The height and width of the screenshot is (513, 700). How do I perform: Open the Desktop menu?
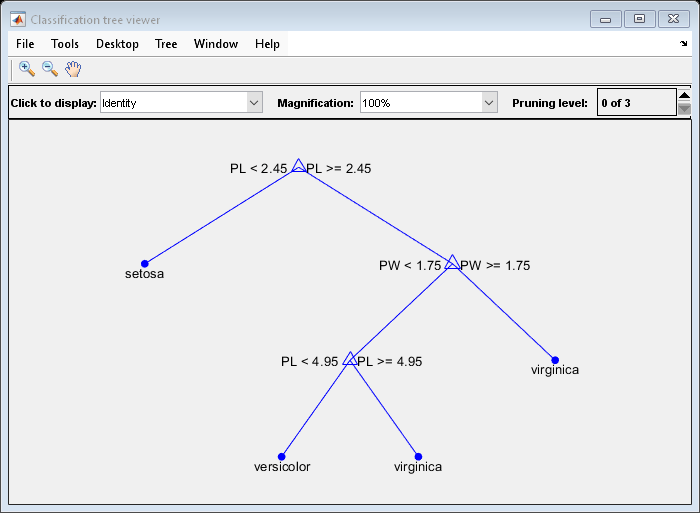click(x=117, y=44)
